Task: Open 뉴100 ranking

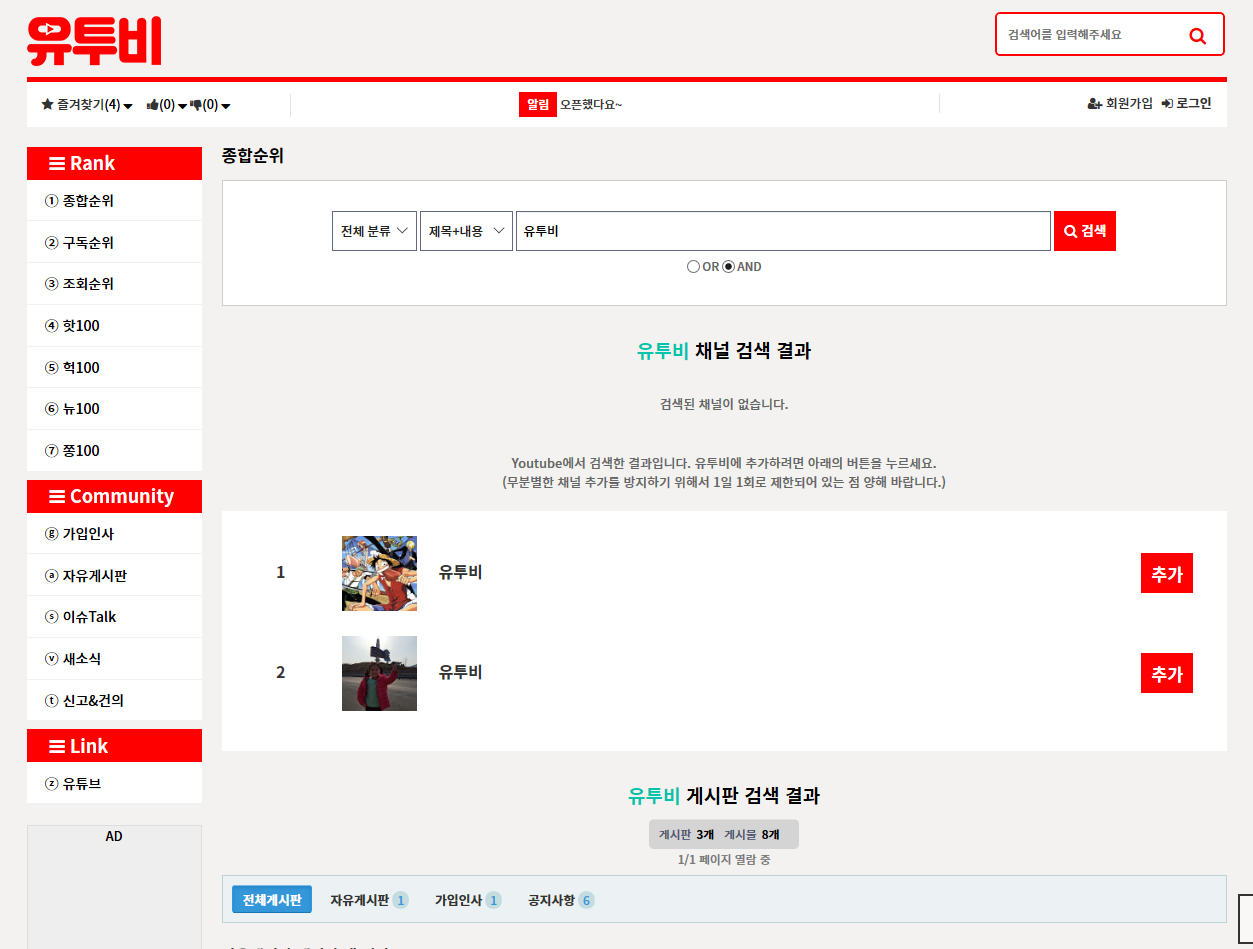Action: pos(114,409)
